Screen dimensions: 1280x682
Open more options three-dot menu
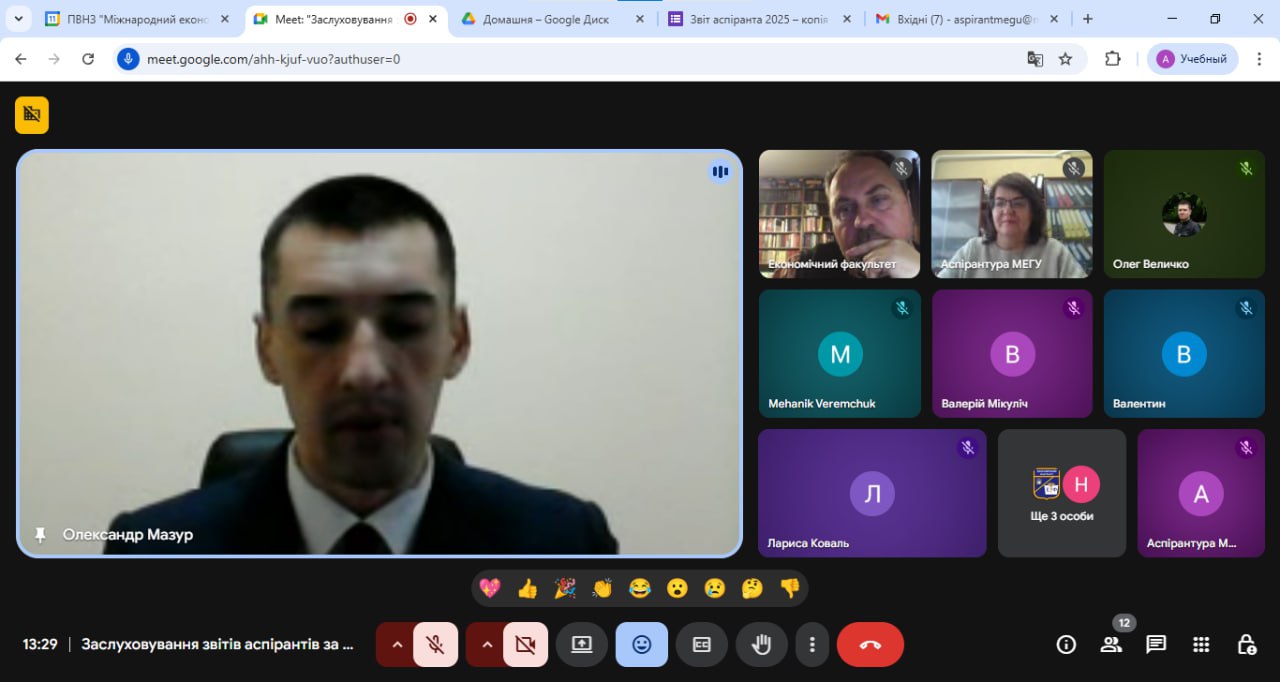click(x=813, y=644)
